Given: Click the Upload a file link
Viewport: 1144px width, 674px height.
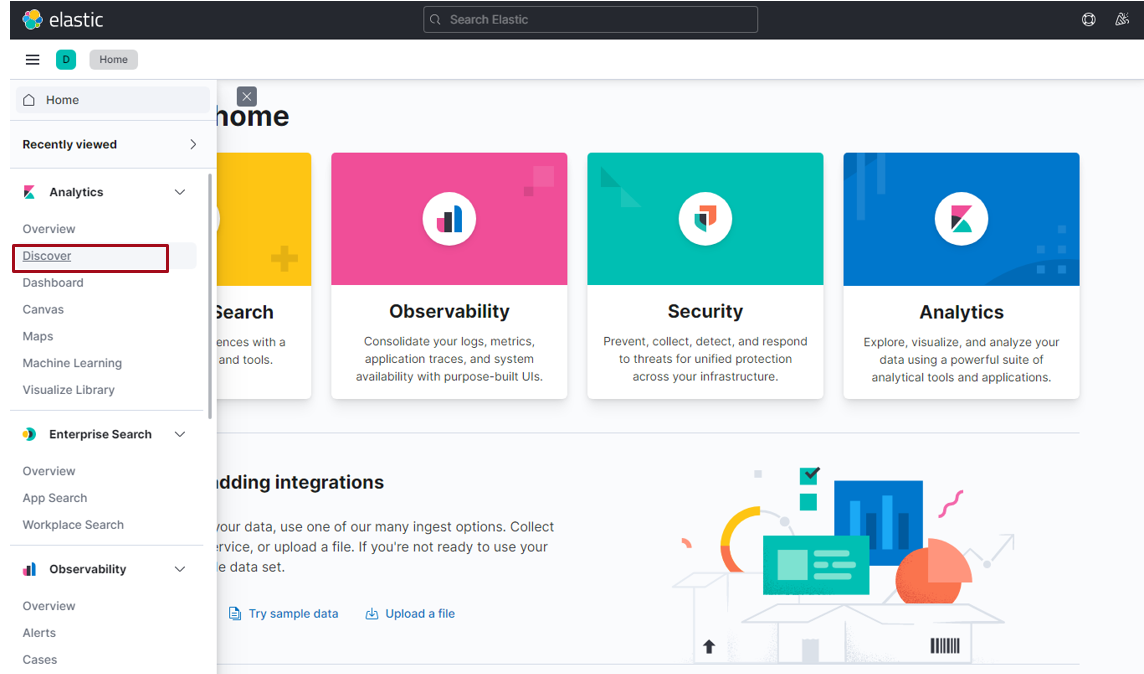Looking at the screenshot, I should 420,614.
